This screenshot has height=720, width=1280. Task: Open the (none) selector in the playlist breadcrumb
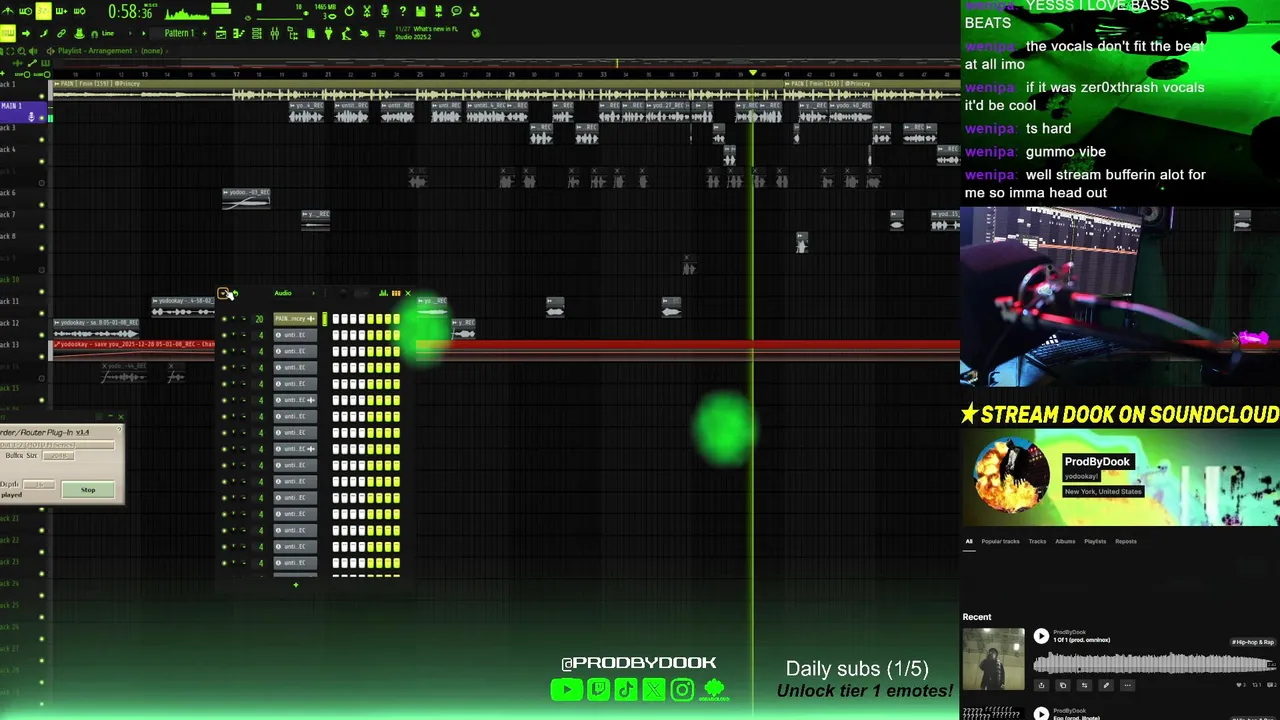[x=152, y=51]
